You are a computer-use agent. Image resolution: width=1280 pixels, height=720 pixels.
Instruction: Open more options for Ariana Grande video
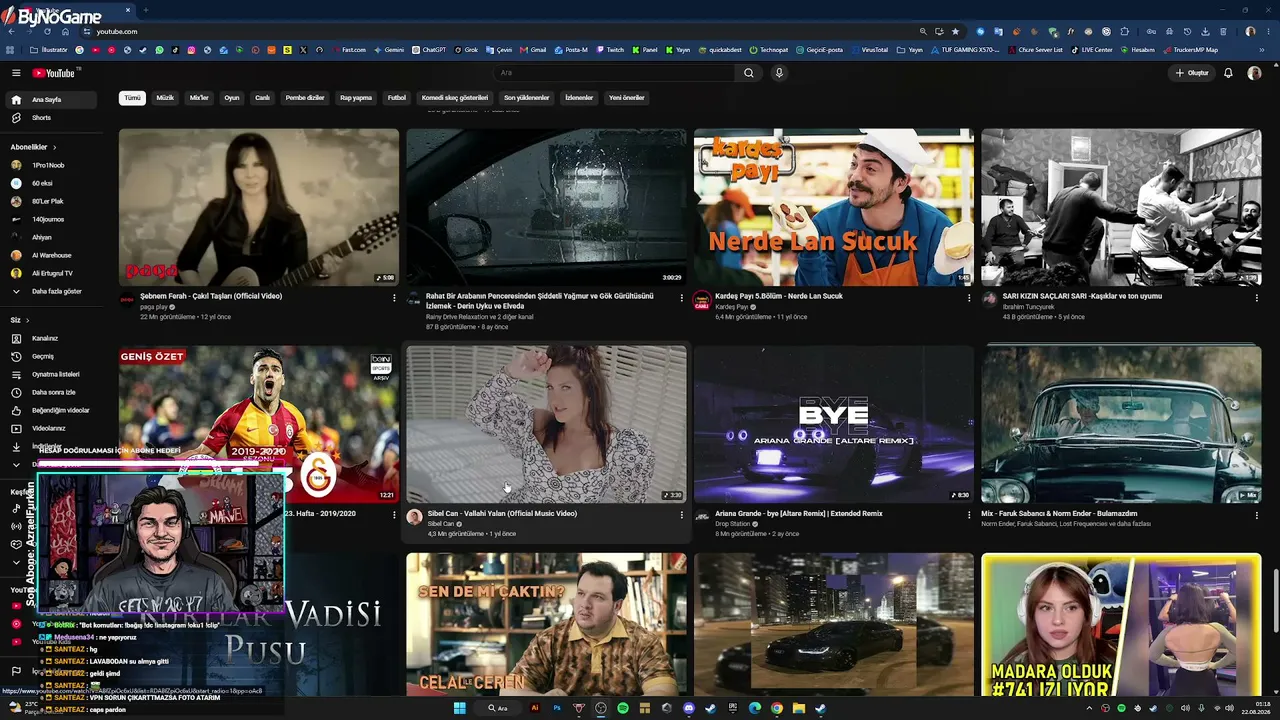click(969, 515)
